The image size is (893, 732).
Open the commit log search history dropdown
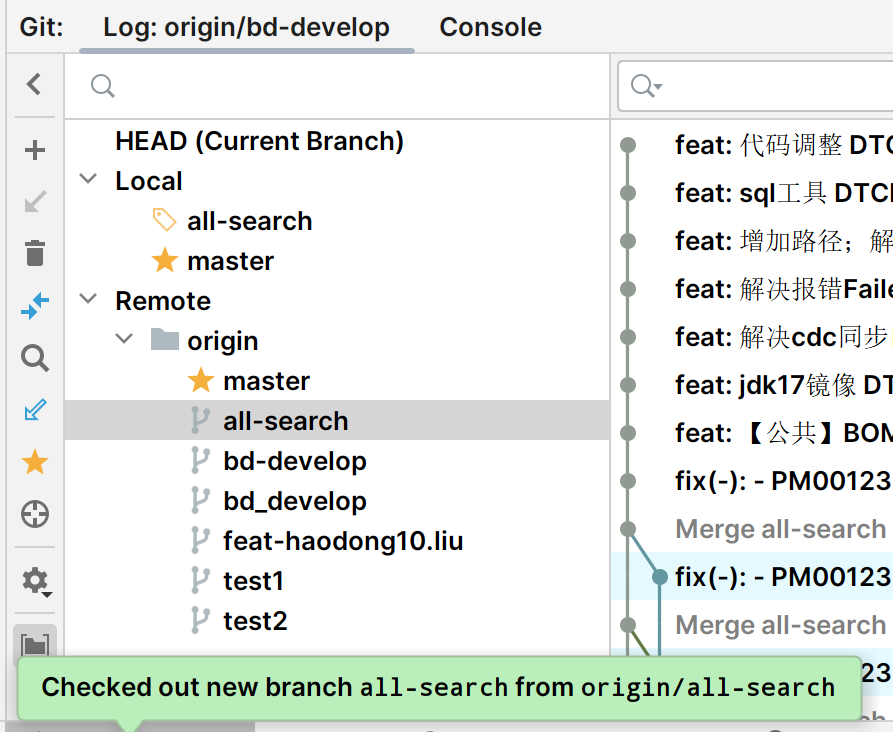[x=646, y=86]
